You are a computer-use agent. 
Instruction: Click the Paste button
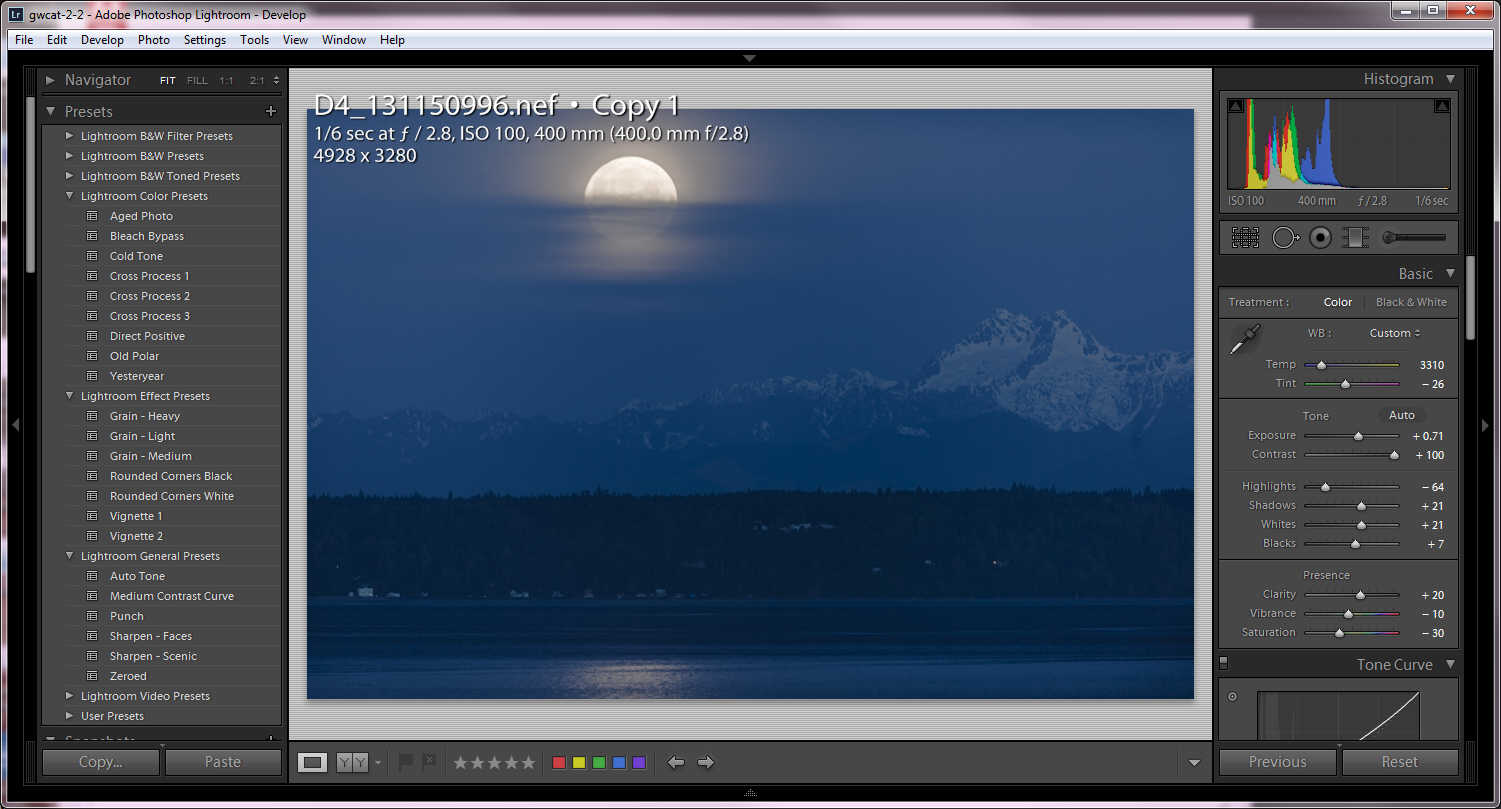click(223, 762)
